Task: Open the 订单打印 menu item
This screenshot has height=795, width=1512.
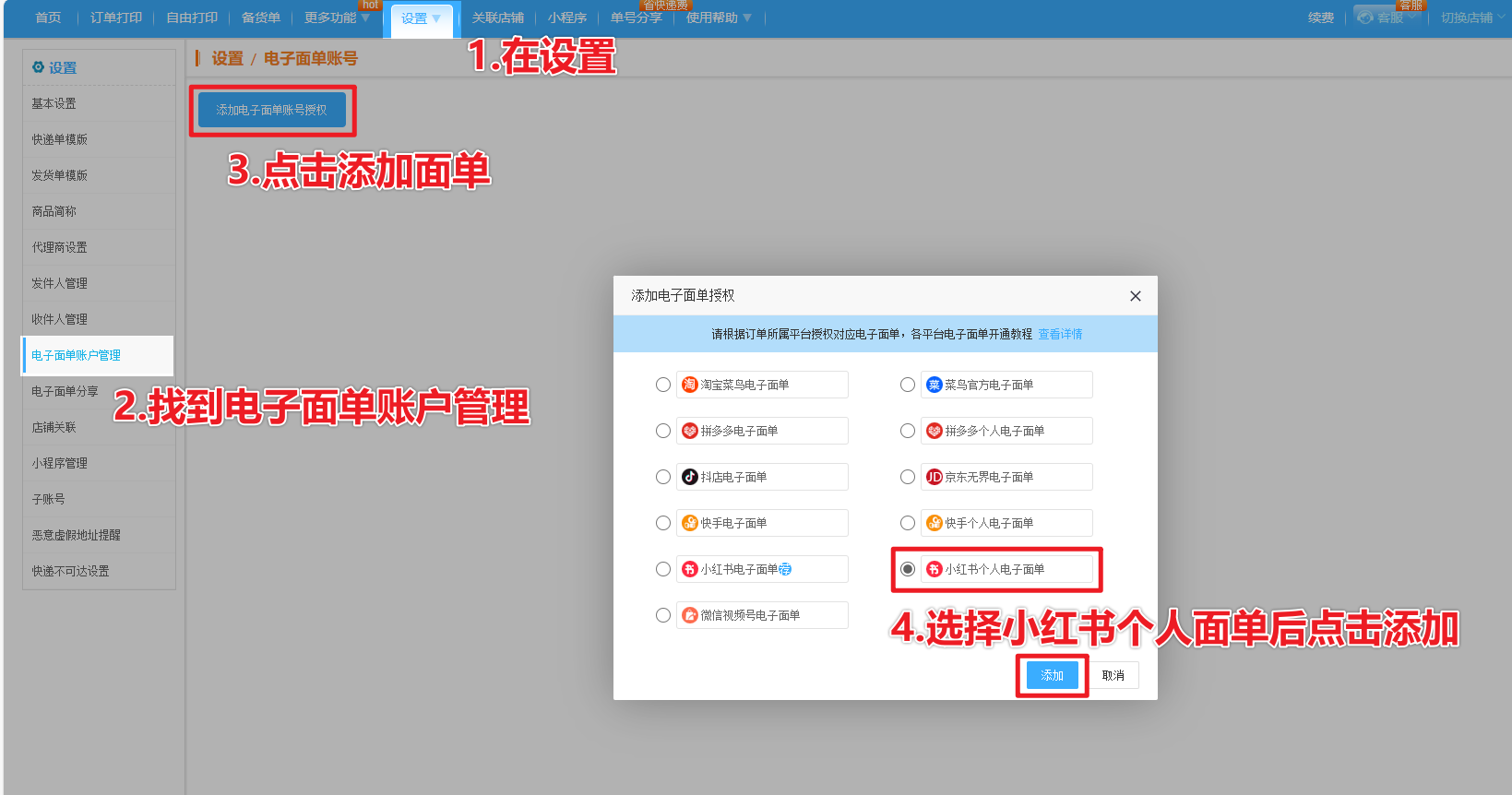Action: 116,18
